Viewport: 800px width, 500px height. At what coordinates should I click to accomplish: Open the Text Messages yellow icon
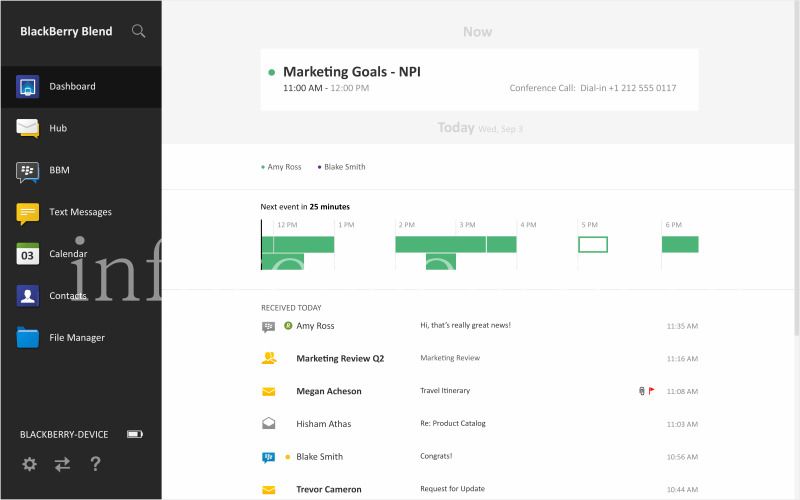click(x=28, y=213)
